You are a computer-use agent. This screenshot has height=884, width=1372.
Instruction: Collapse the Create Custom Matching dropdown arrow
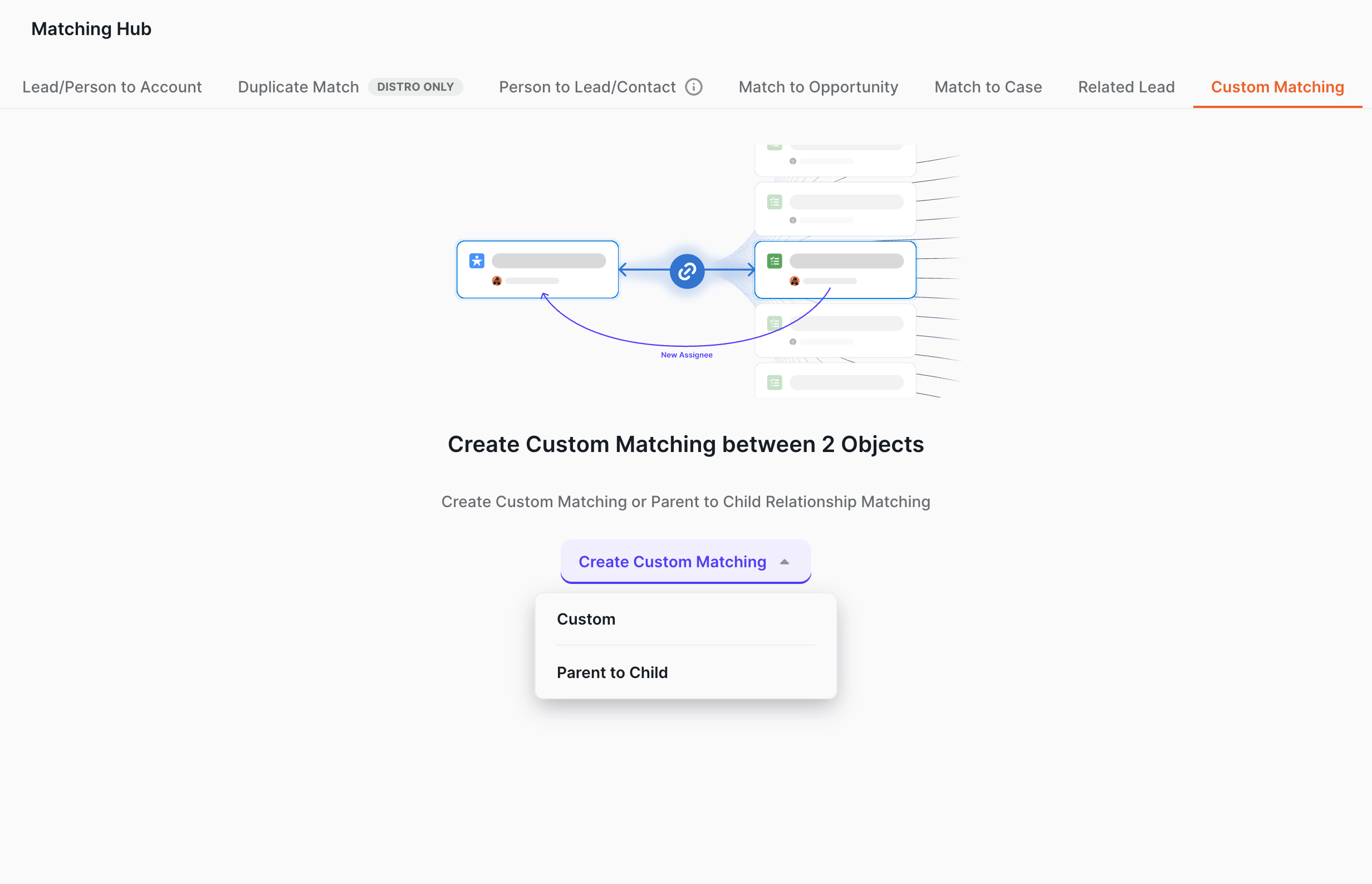784,562
